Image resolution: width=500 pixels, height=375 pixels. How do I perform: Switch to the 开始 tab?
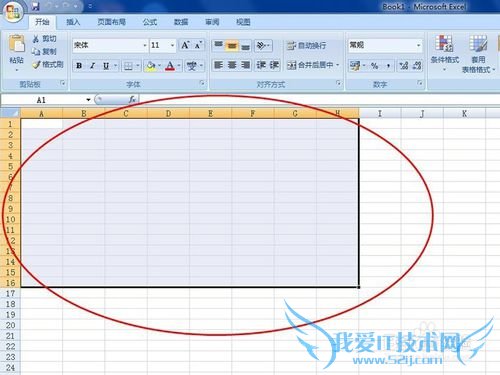[x=42, y=22]
